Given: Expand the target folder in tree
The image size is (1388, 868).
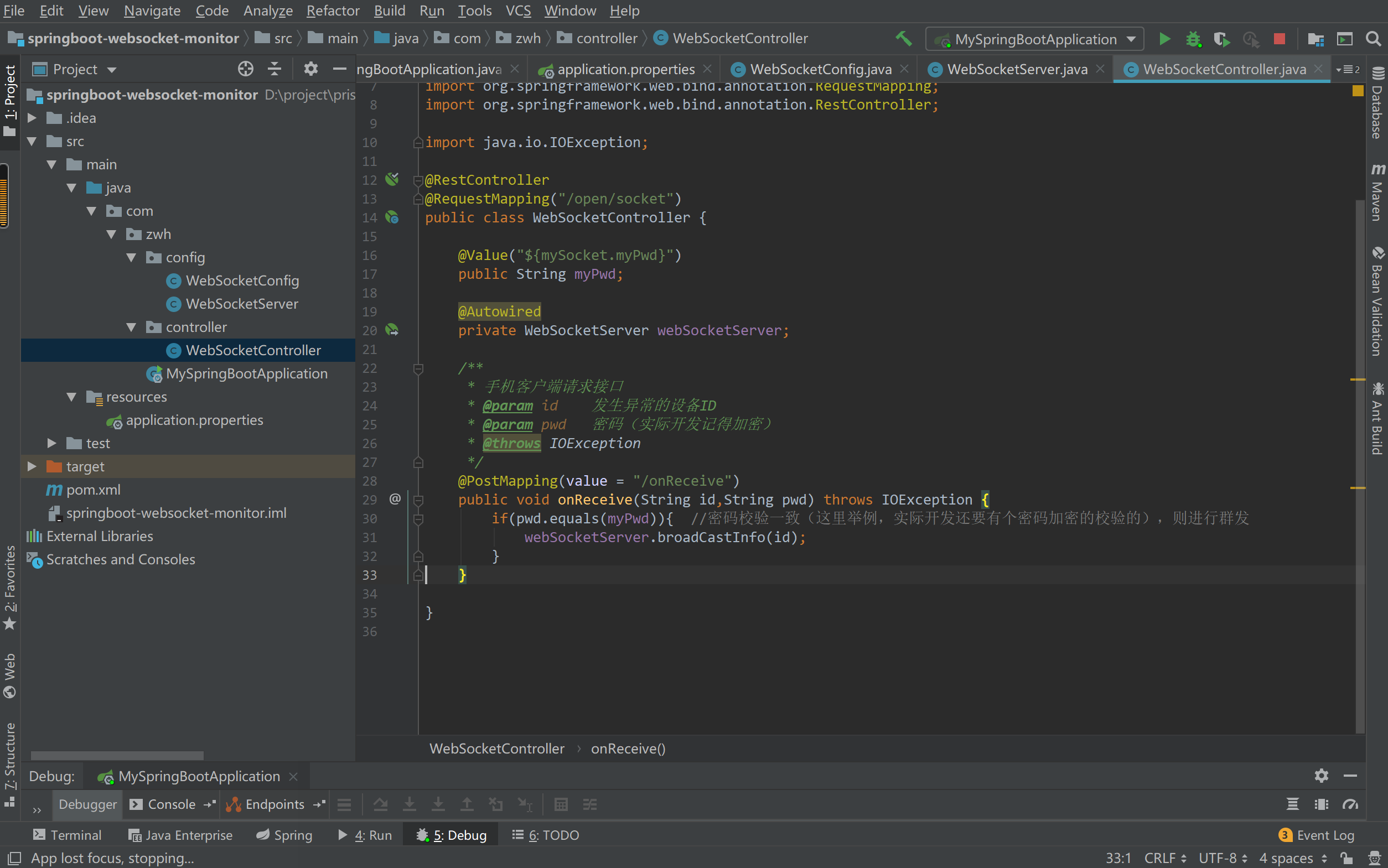Looking at the screenshot, I should (32, 467).
